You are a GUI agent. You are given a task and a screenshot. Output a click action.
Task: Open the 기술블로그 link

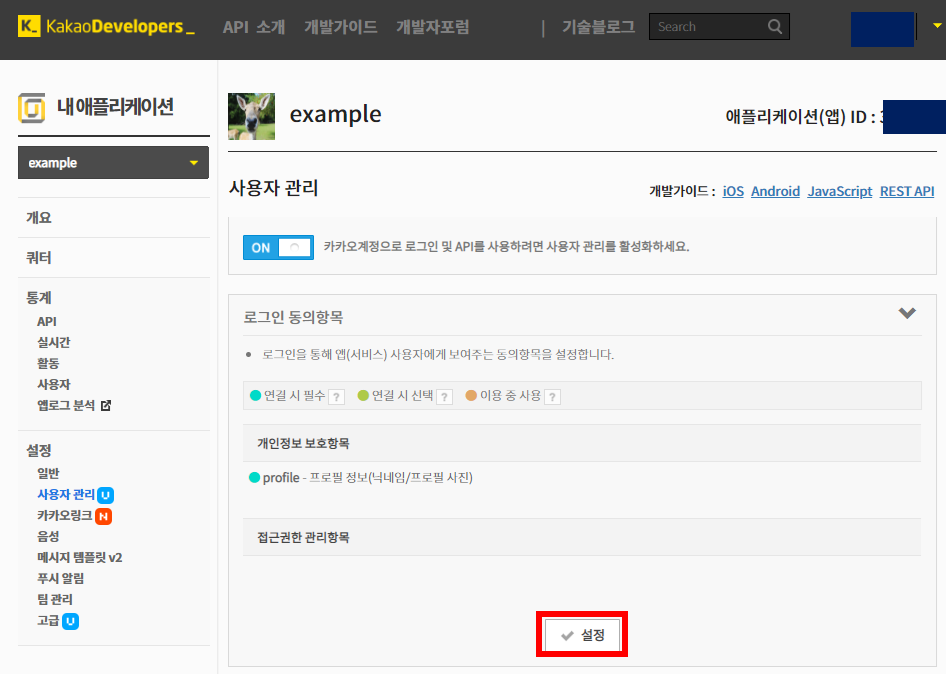(x=598, y=27)
